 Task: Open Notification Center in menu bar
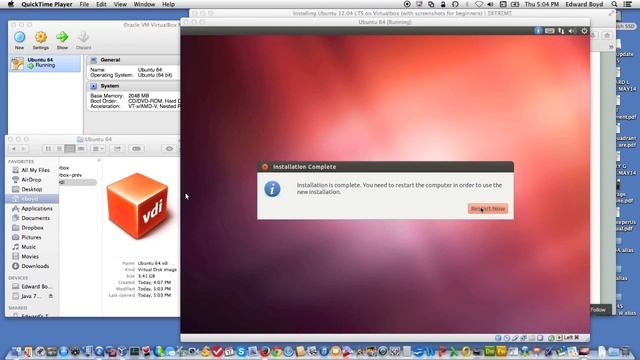(x=628, y=4)
